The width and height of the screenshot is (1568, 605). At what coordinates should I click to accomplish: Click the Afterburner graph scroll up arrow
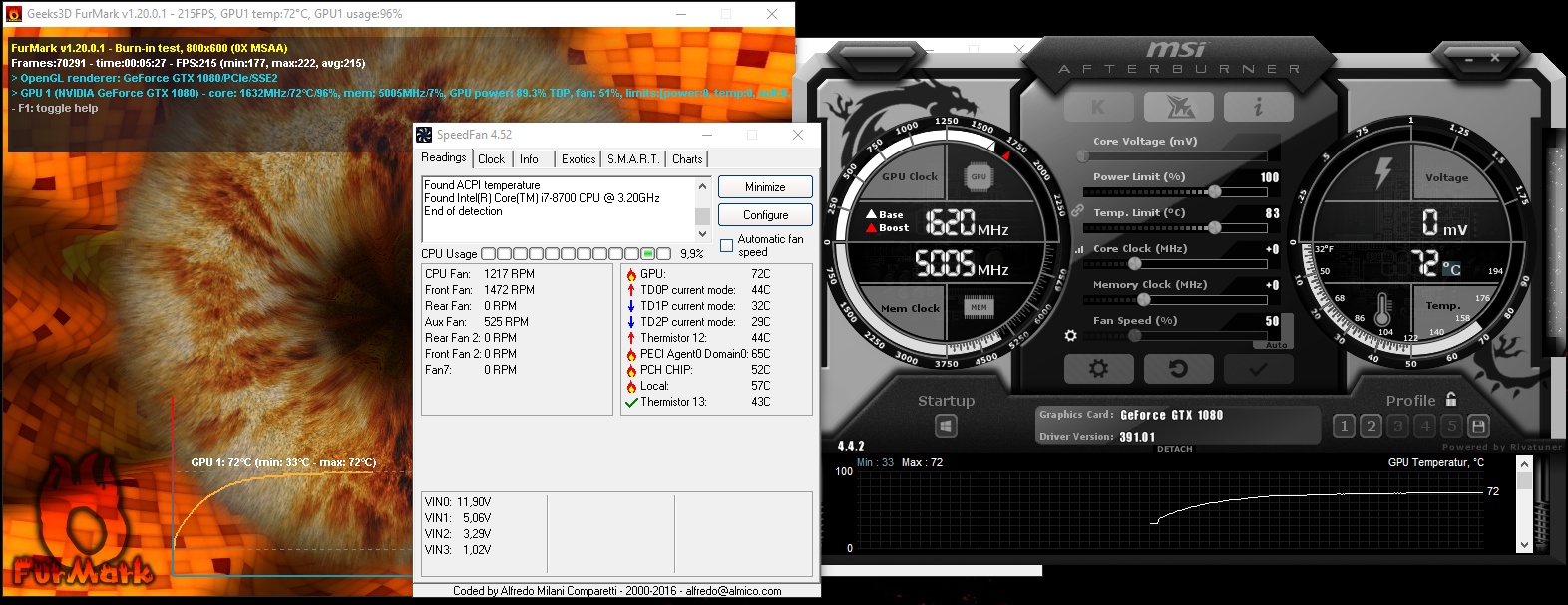click(x=1524, y=463)
